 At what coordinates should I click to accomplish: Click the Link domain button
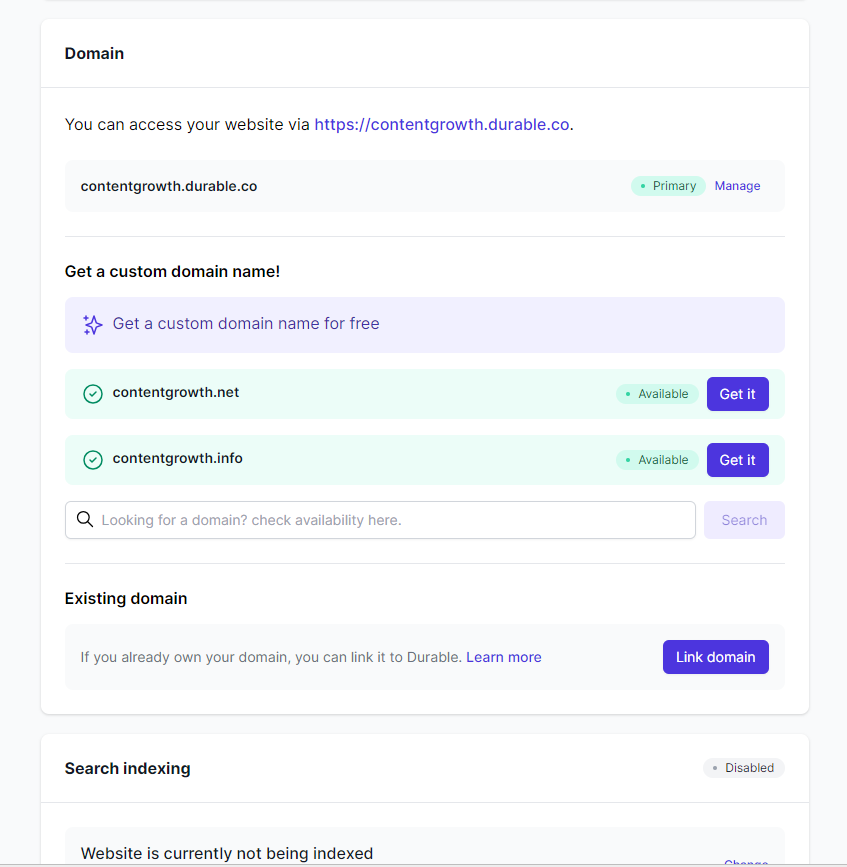(x=715, y=657)
